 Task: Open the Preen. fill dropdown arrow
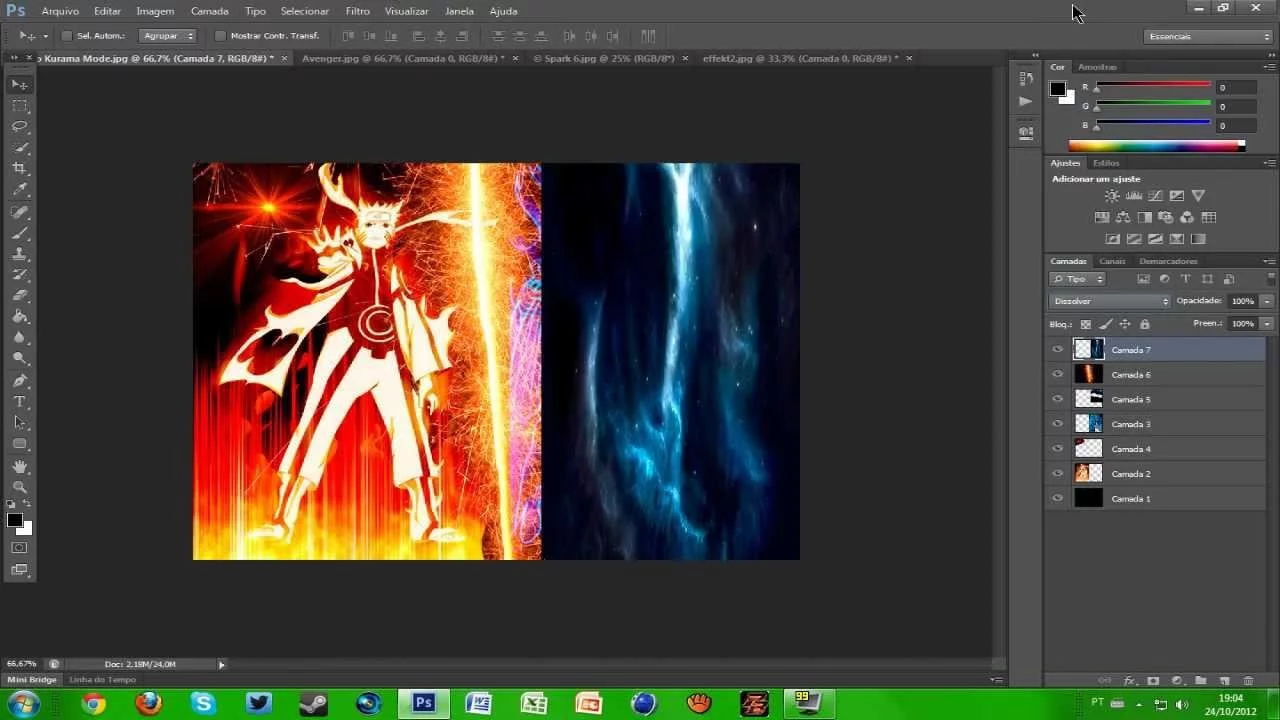click(x=1266, y=324)
